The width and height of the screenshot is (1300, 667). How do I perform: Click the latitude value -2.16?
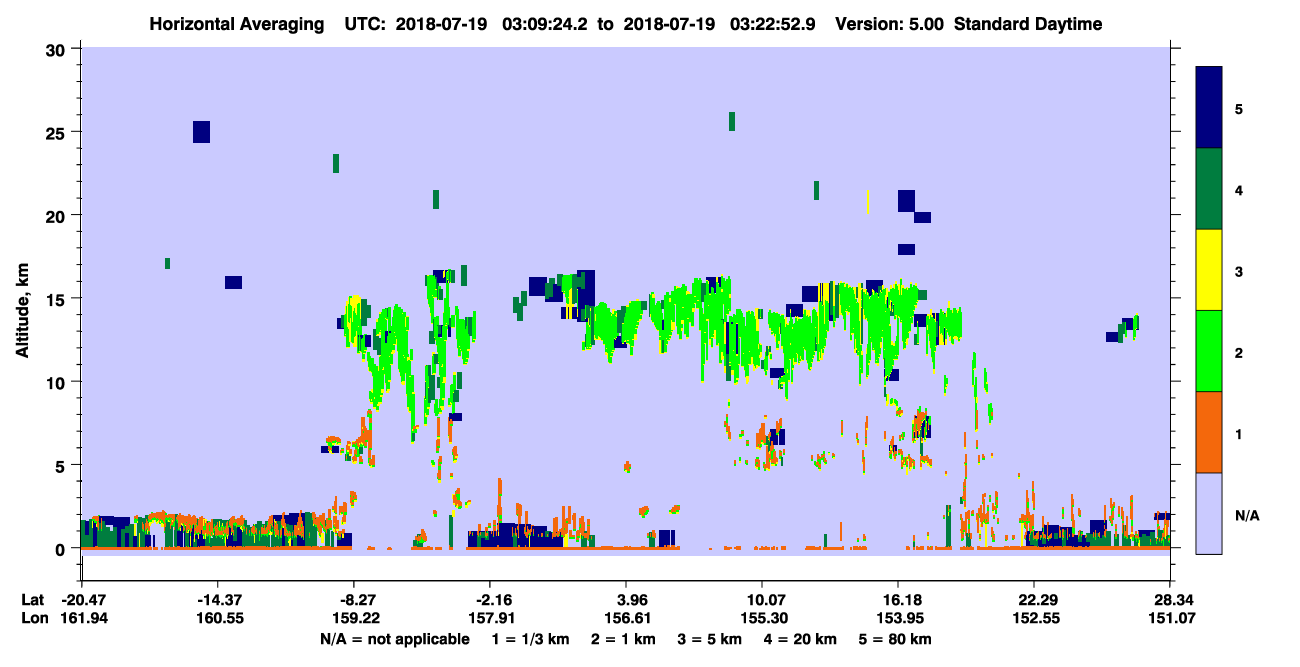coord(490,600)
